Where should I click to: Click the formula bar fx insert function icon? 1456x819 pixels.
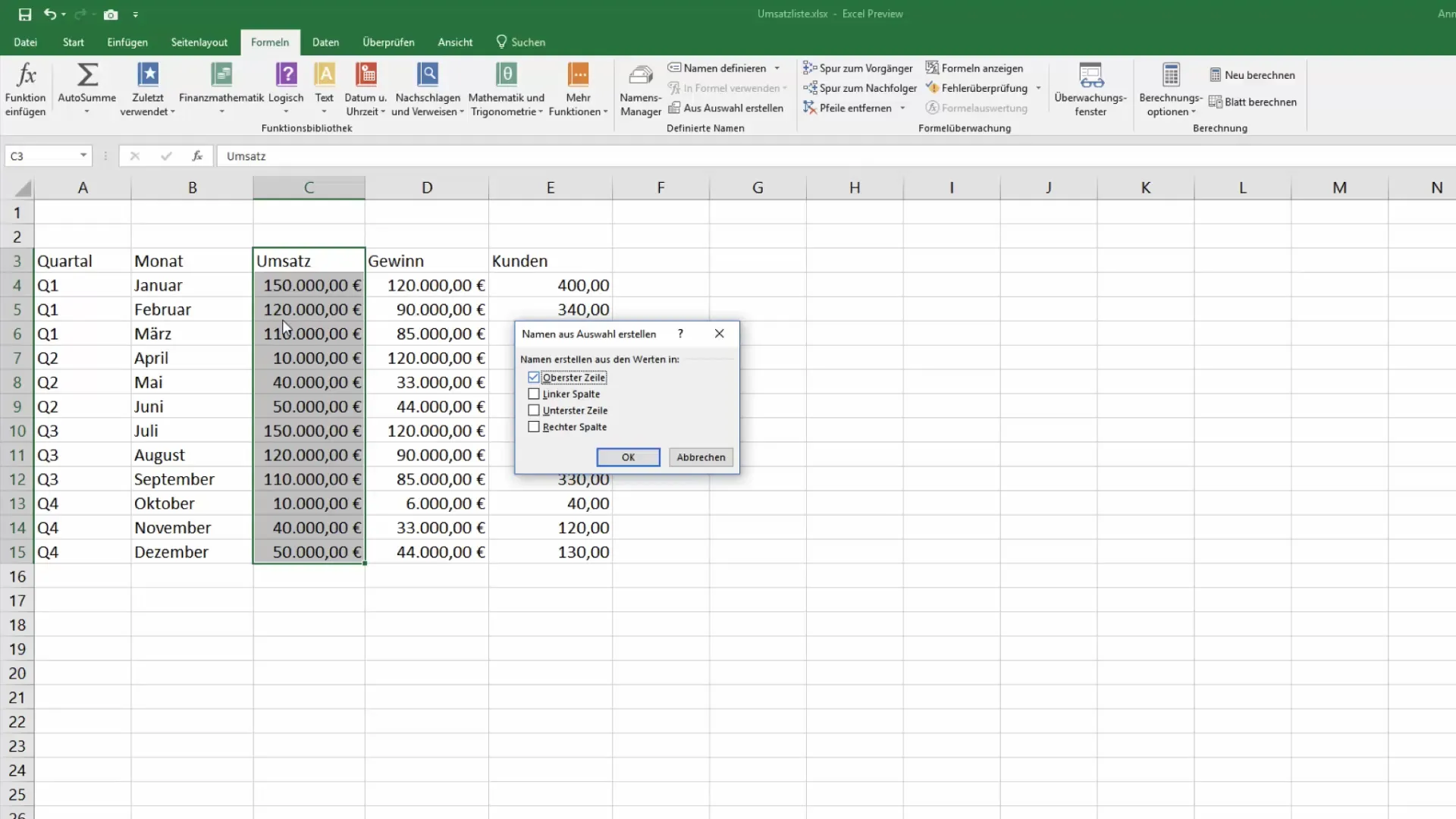pos(197,155)
